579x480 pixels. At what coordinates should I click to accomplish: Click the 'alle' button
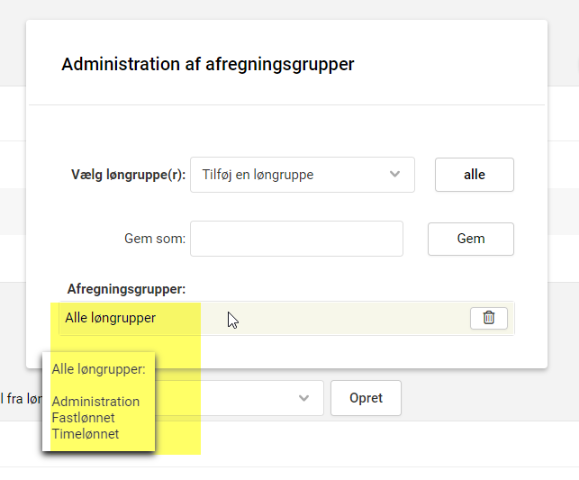(474, 175)
